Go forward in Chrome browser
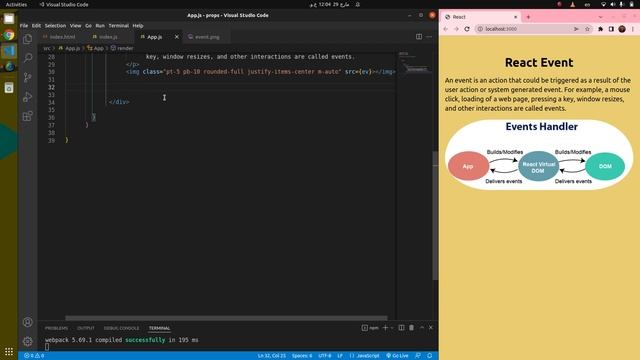 coord(456,29)
